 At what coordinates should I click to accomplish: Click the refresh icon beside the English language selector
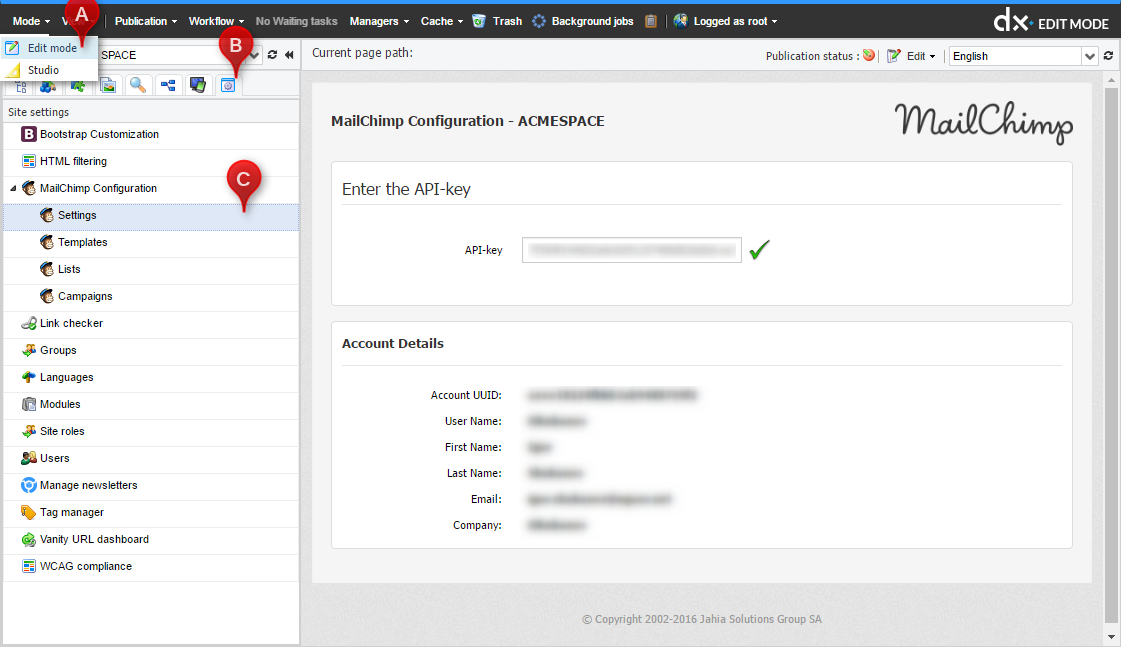tap(1108, 56)
